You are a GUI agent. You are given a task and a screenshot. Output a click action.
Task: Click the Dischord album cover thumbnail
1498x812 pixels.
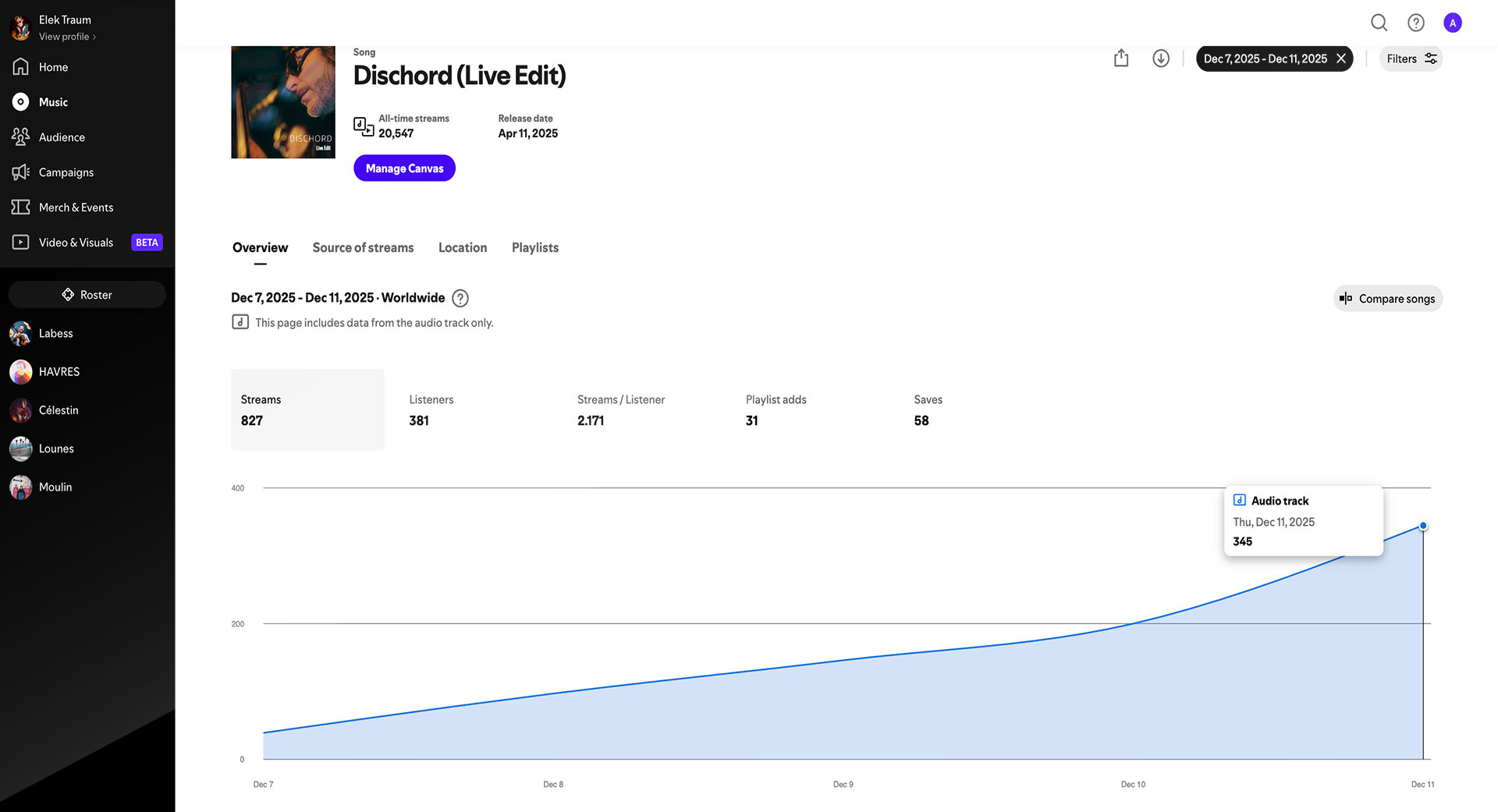283,102
